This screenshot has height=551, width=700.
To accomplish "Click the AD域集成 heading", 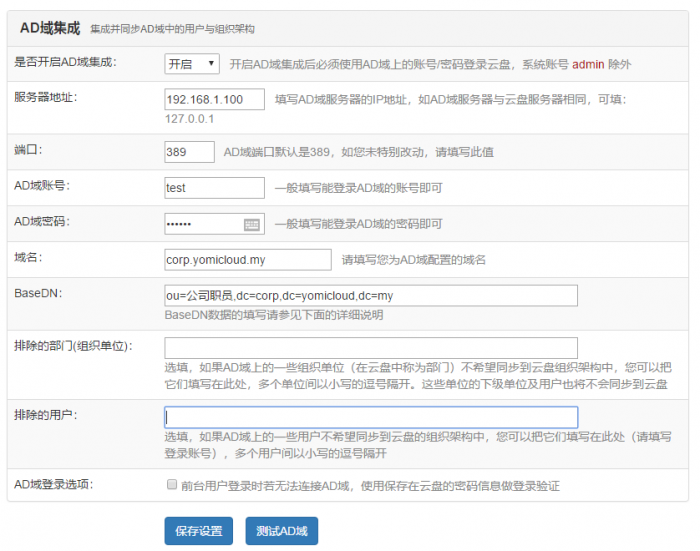I will point(50,28).
